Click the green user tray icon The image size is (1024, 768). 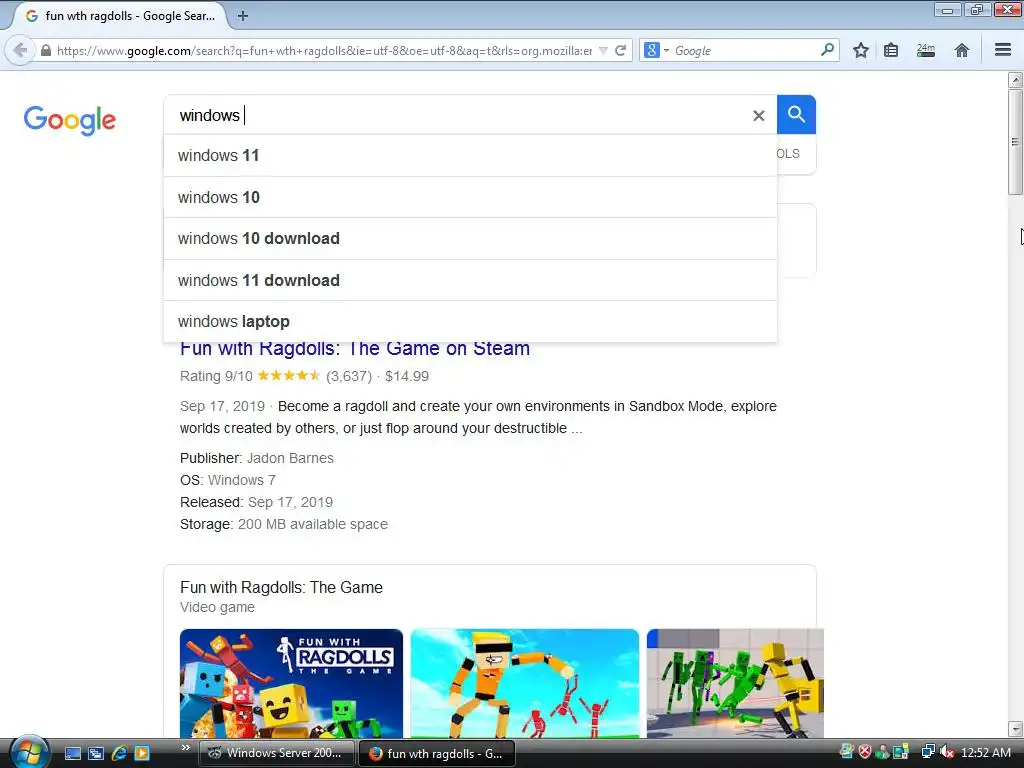(x=883, y=752)
